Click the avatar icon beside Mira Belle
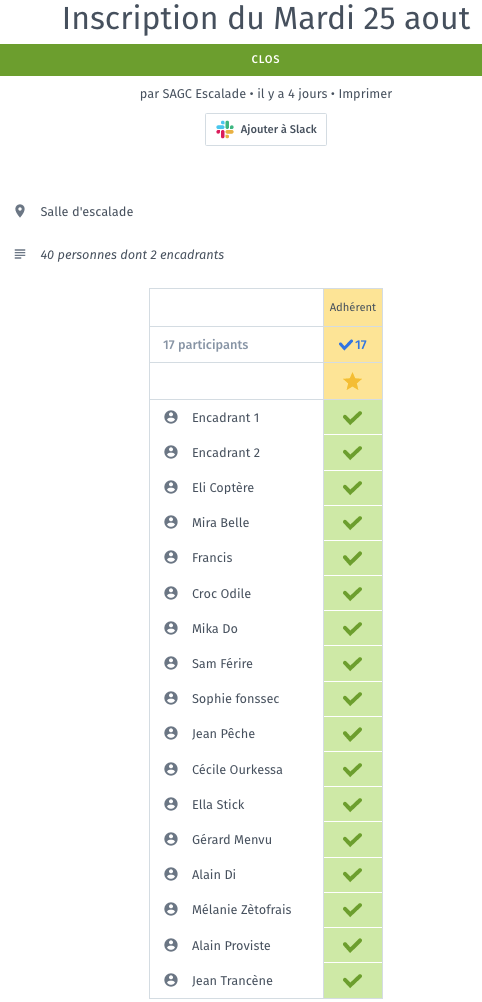The image size is (482, 1002). click(x=171, y=522)
